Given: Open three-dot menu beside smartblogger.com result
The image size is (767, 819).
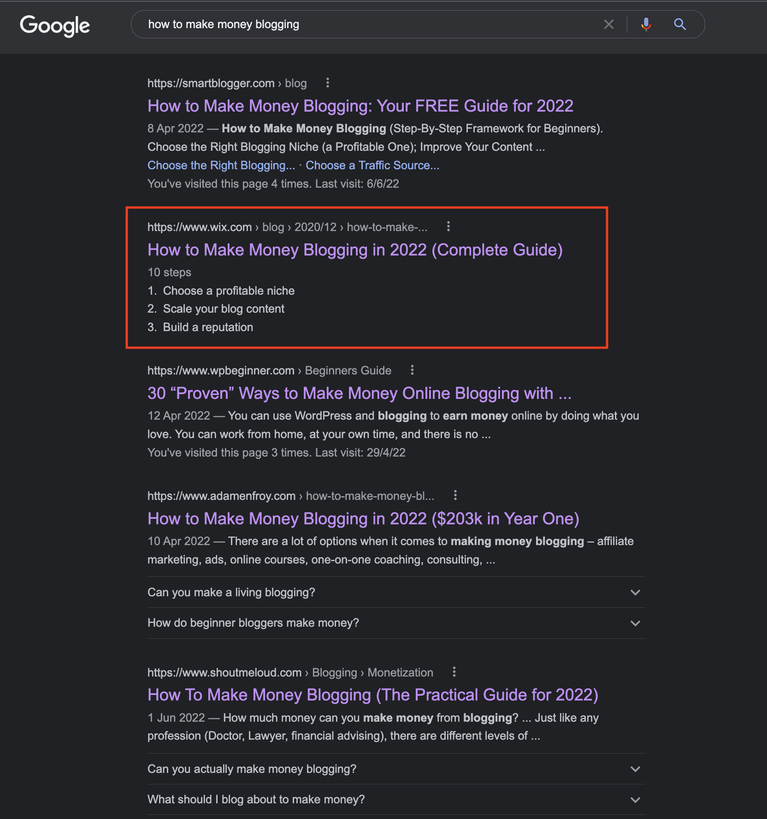Looking at the screenshot, I should point(328,83).
